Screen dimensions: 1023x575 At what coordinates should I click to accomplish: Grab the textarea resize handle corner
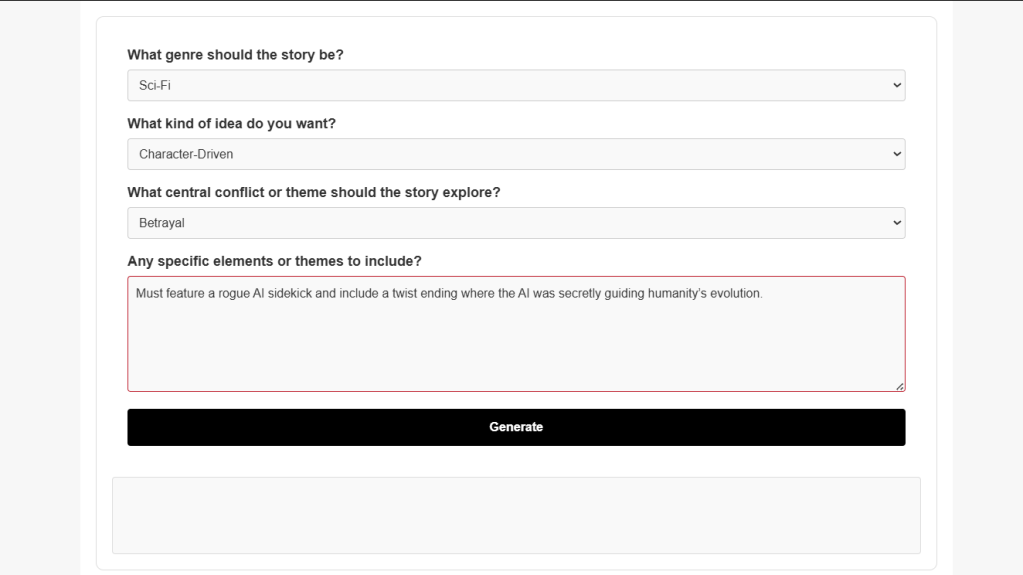pos(899,385)
